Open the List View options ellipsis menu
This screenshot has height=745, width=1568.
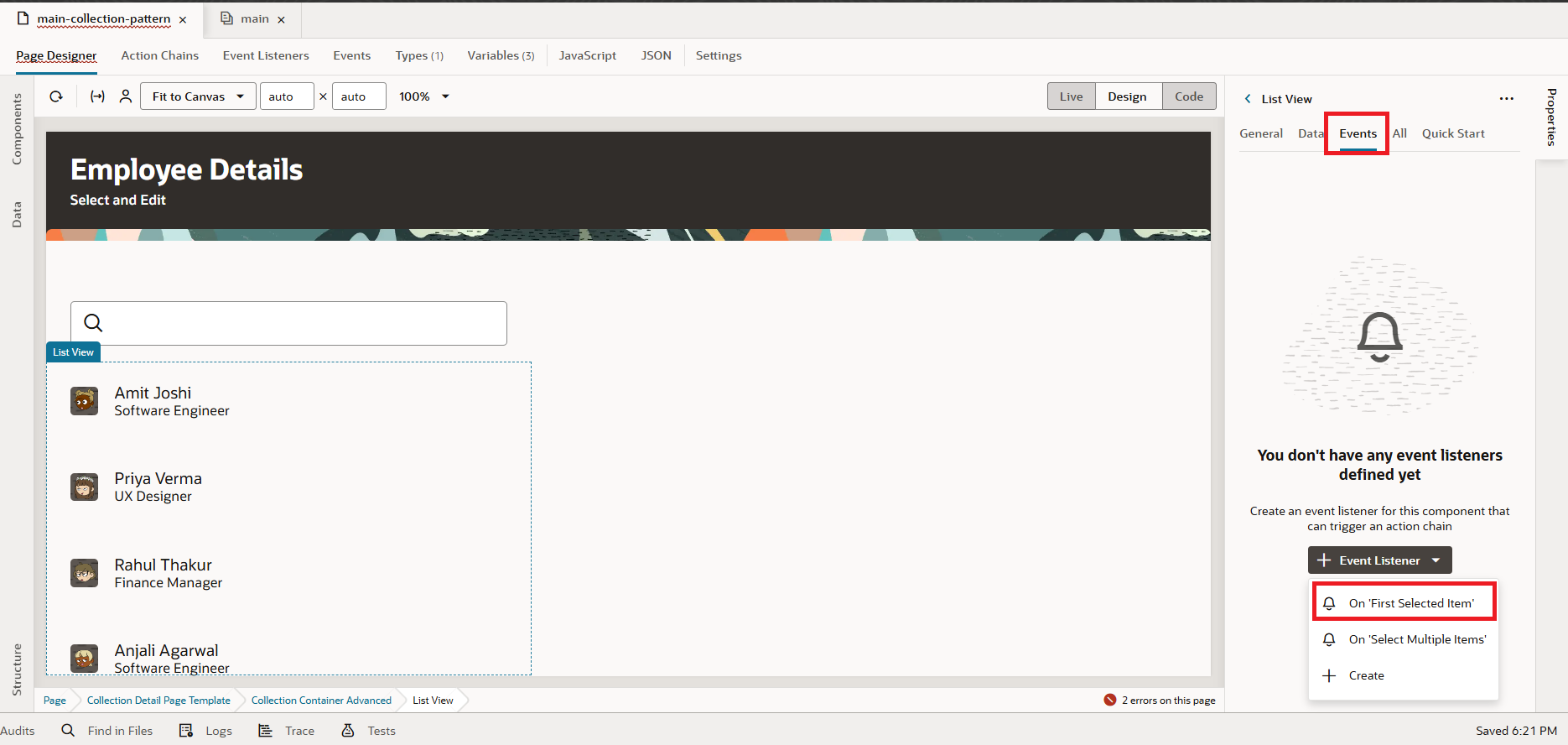click(x=1507, y=98)
